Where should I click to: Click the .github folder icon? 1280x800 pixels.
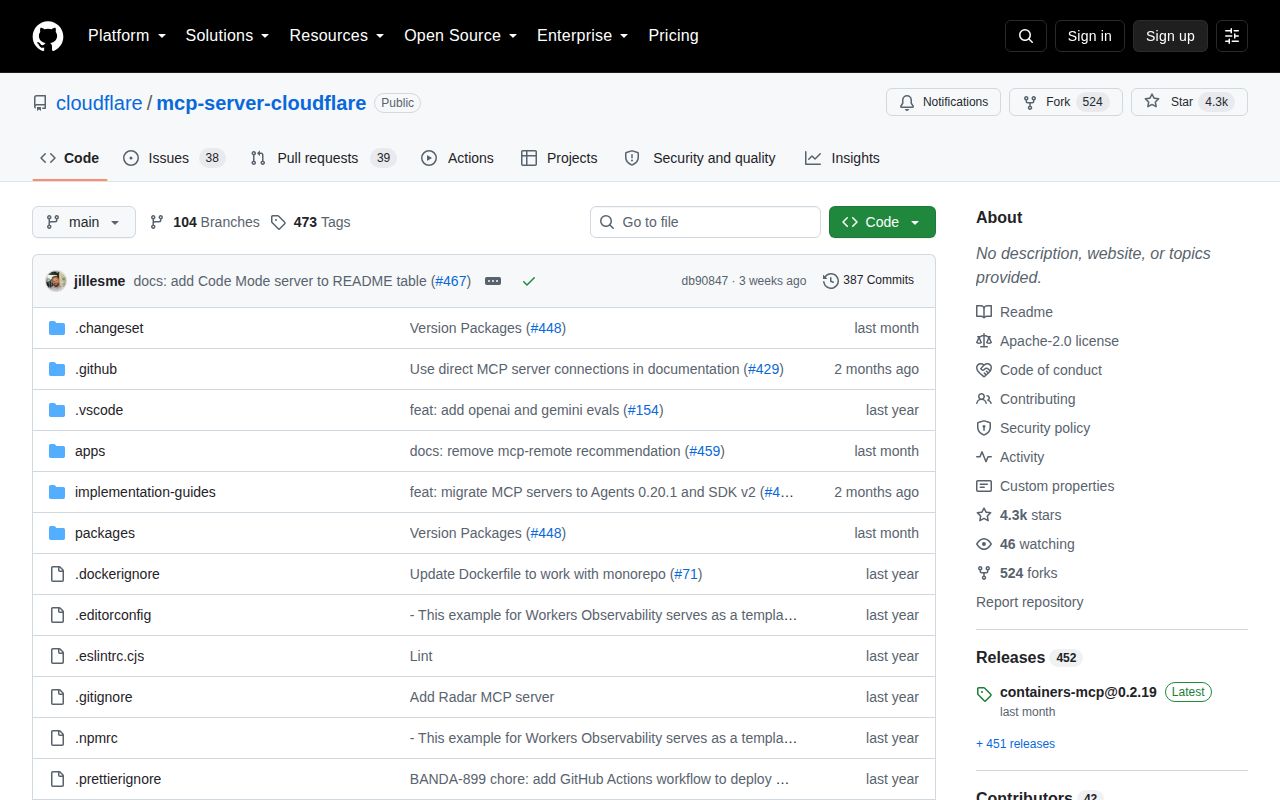(57, 369)
